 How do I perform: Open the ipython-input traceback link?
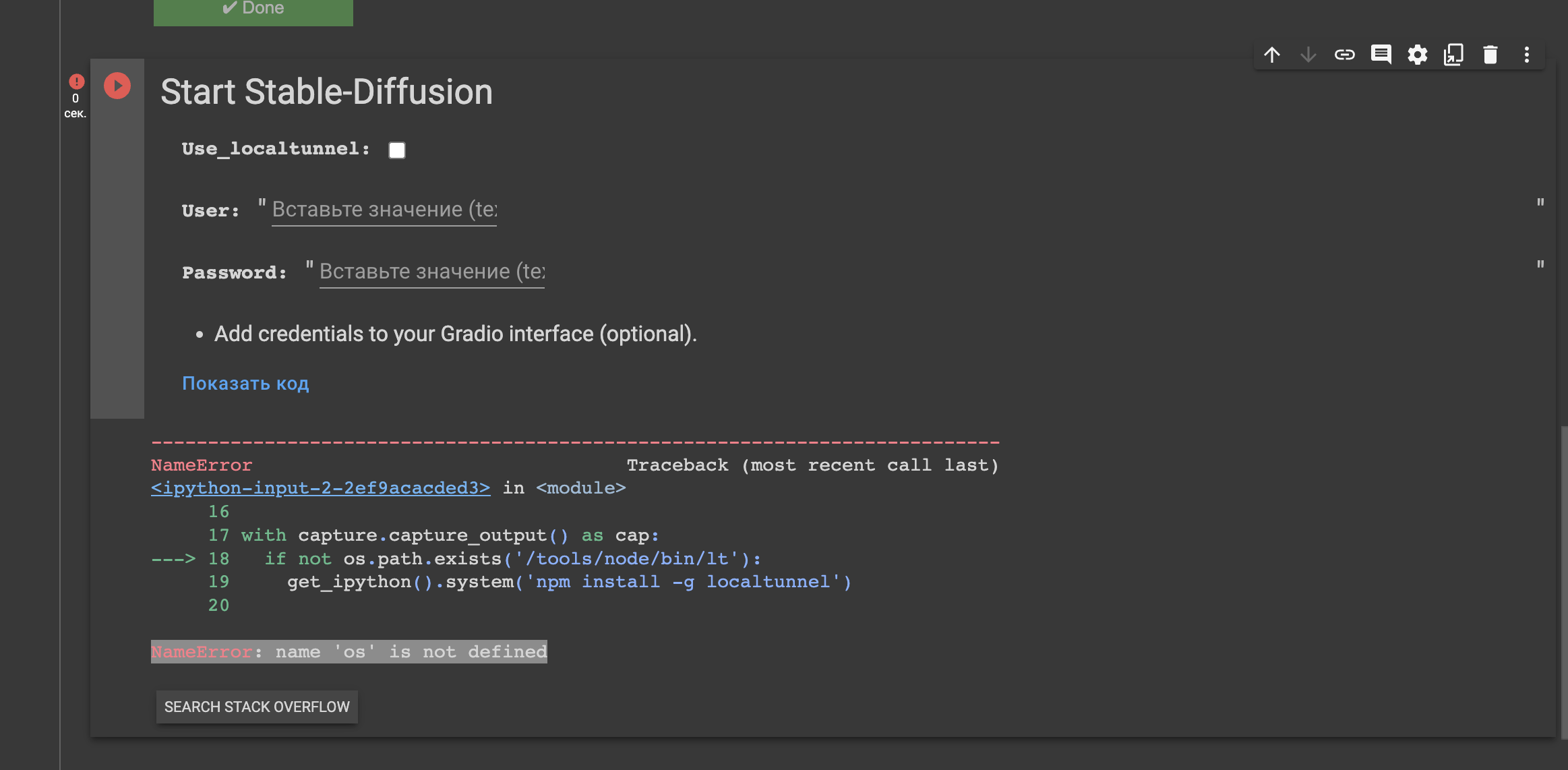[319, 487]
